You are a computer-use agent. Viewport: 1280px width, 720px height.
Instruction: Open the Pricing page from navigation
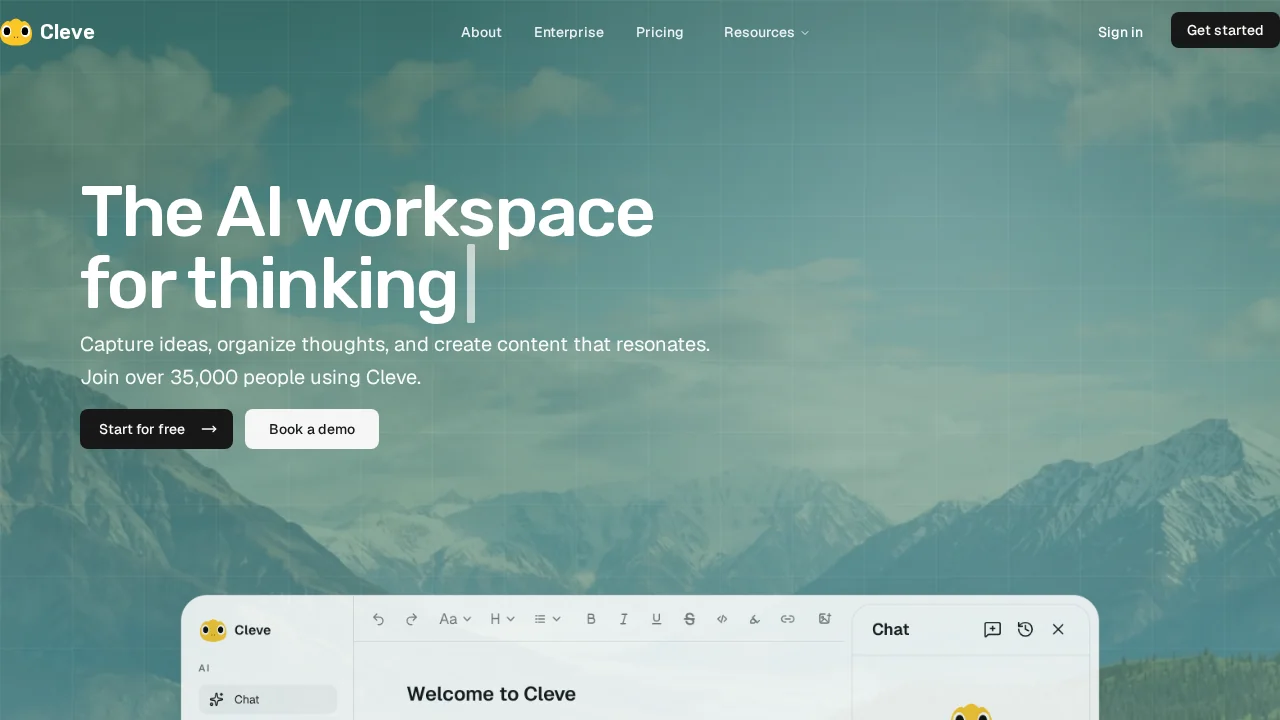(x=660, y=32)
